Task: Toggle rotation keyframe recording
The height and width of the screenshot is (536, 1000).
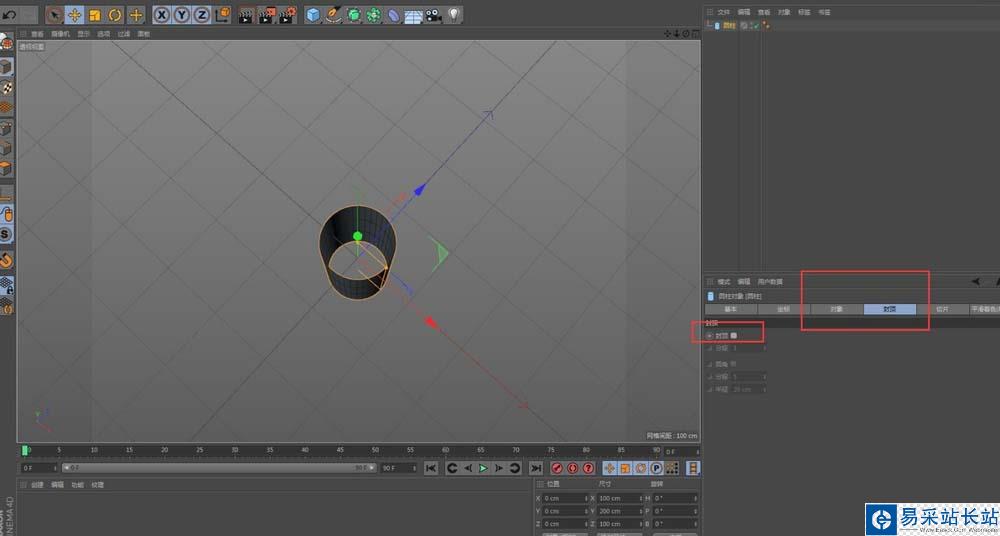Action: point(641,468)
